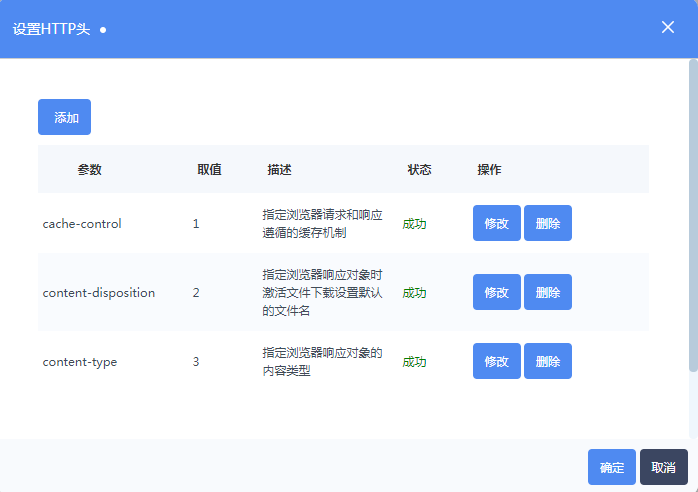Click the 操作 column header

click(x=489, y=169)
